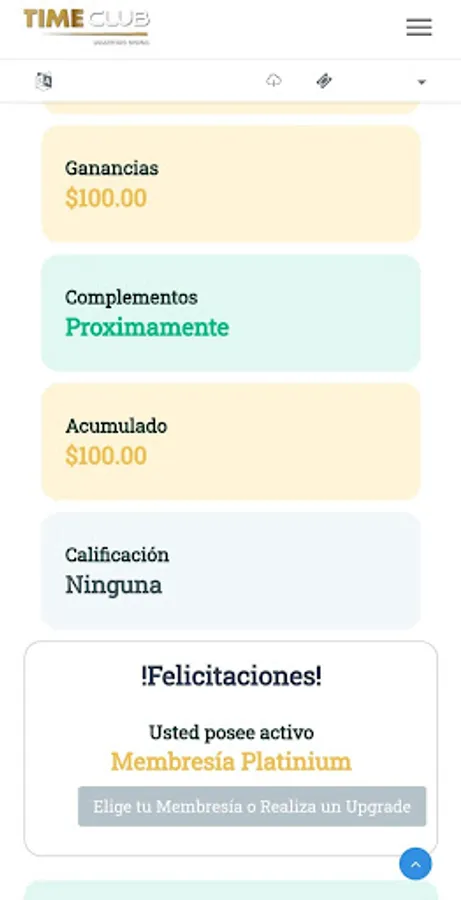This screenshot has height=900, width=461.
Task: Click Elige tu Membresía o Realiza un Upgrade
Action: 252,806
